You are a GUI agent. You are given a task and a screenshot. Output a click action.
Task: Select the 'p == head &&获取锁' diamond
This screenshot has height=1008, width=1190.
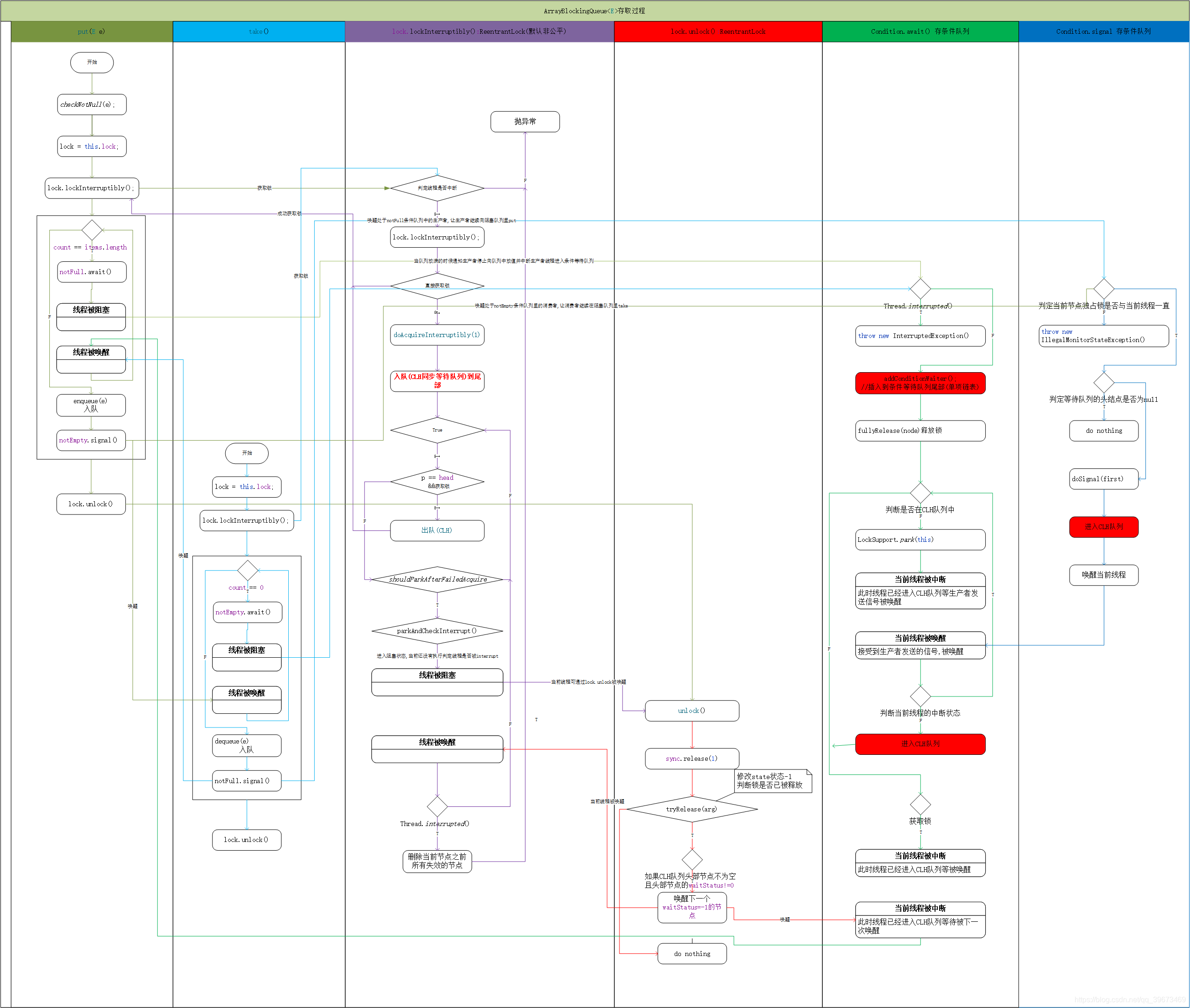click(x=437, y=482)
